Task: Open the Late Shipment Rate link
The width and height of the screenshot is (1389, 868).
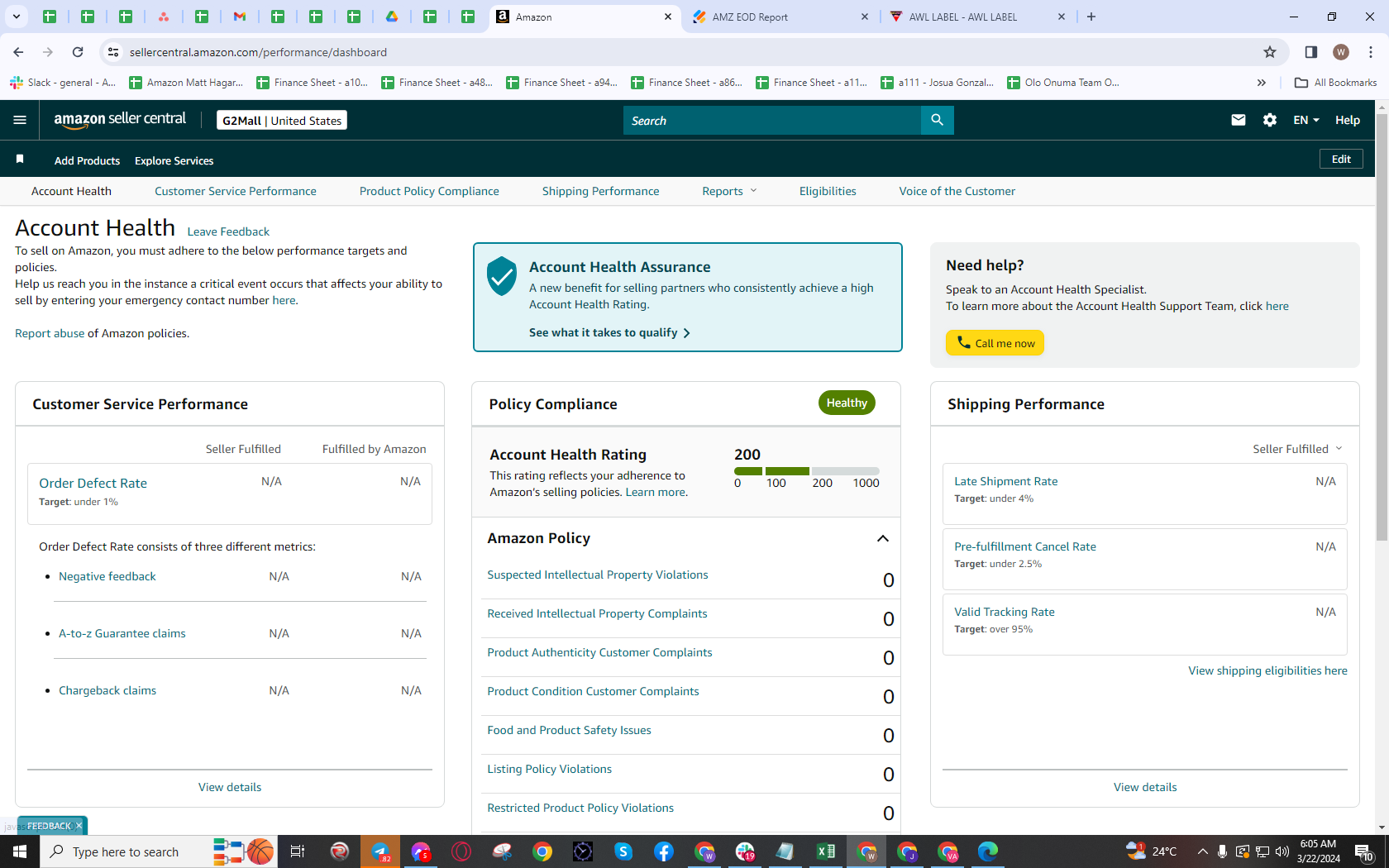Action: [x=1006, y=481]
